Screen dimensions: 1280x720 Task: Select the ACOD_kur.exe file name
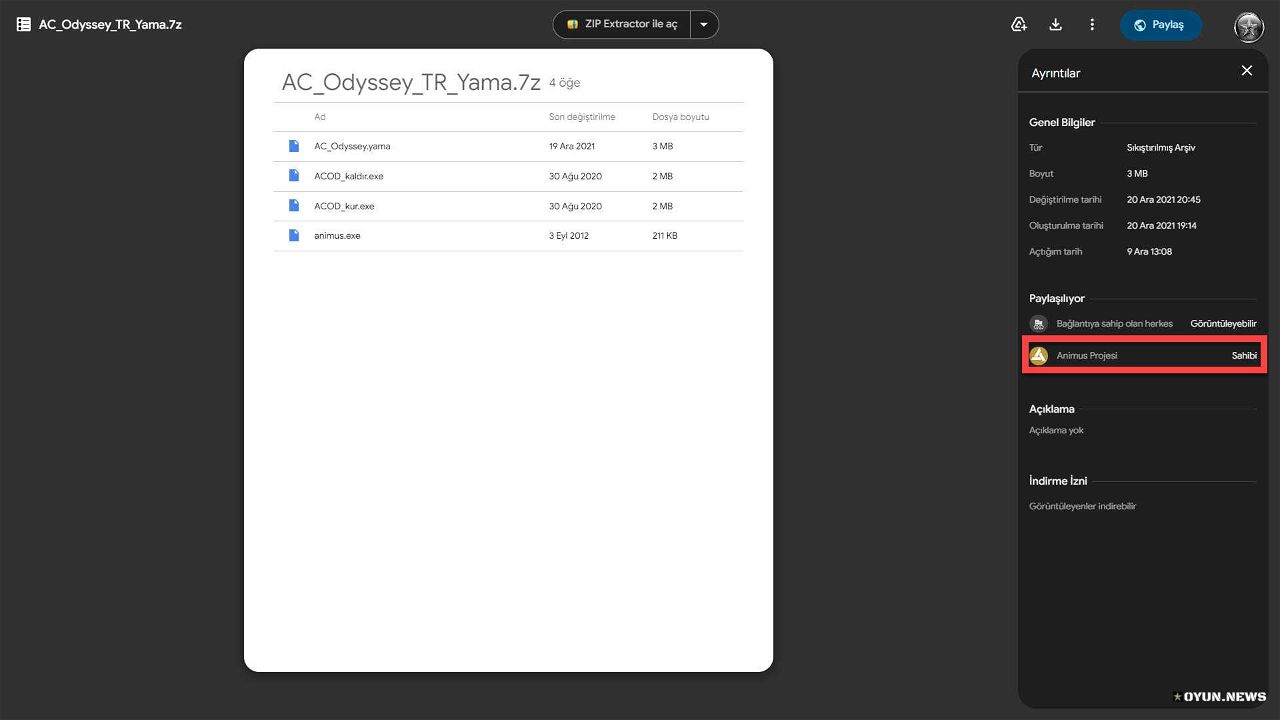[344, 206]
